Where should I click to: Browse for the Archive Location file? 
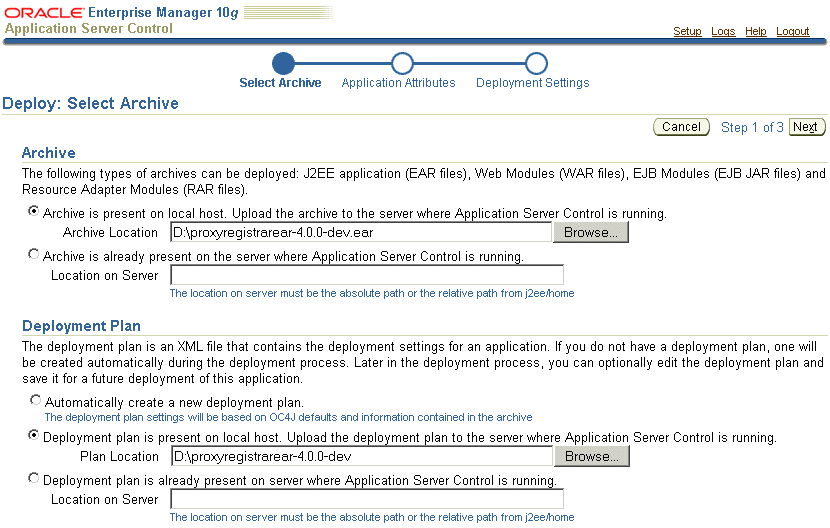(x=591, y=232)
